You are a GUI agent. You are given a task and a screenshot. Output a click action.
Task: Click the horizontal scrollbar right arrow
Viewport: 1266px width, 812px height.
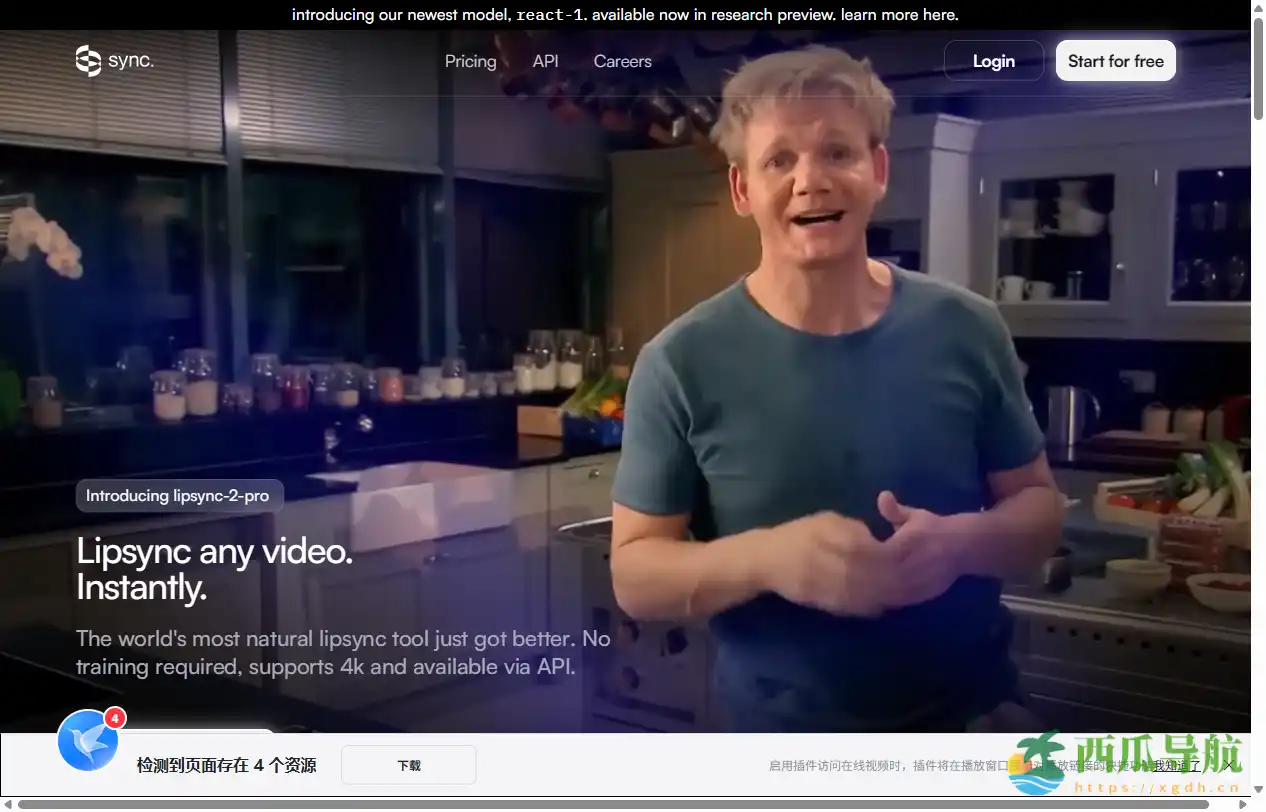pos(1242,804)
